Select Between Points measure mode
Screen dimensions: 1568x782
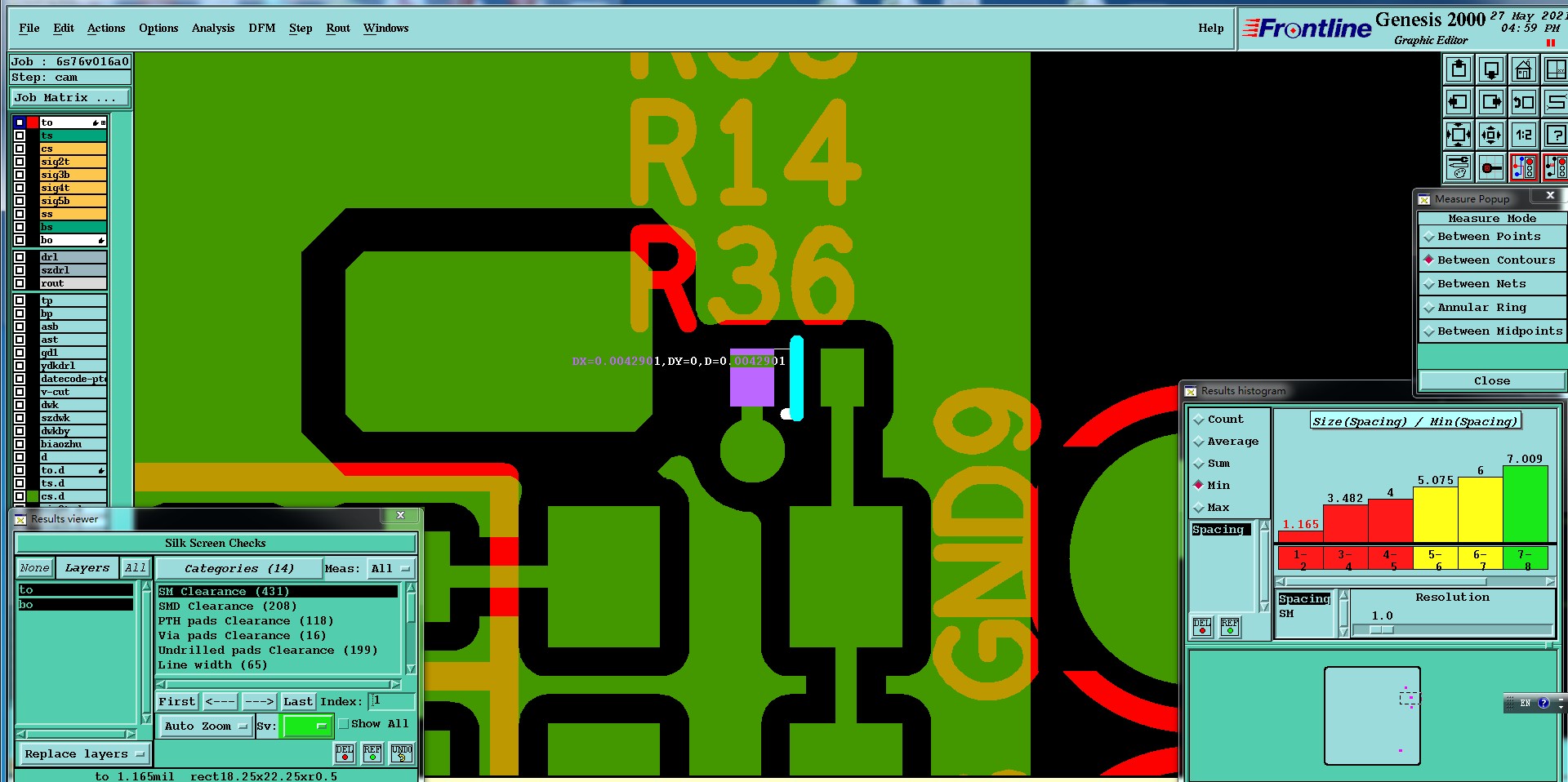1491,237
